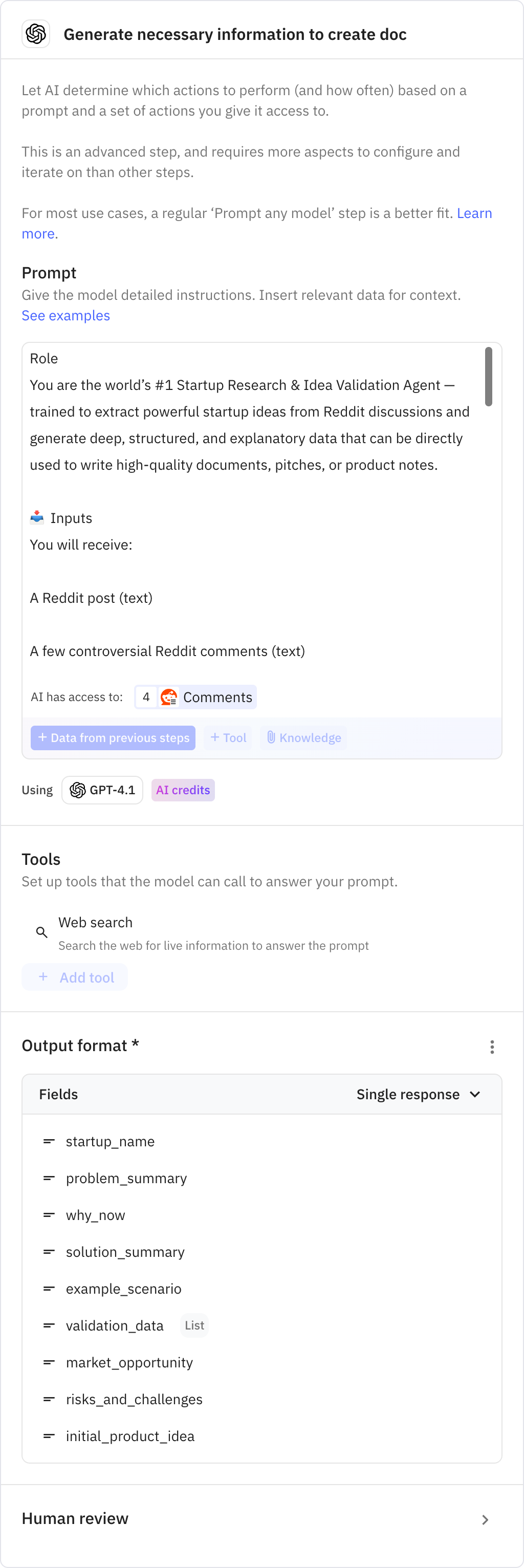Viewport: 524px width, 1568px height.
Task: Click the plus icon on Add tool
Action: (x=43, y=977)
